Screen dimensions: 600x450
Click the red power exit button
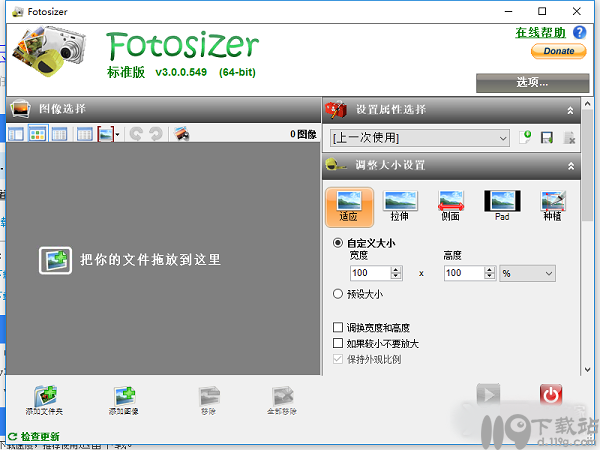point(551,395)
